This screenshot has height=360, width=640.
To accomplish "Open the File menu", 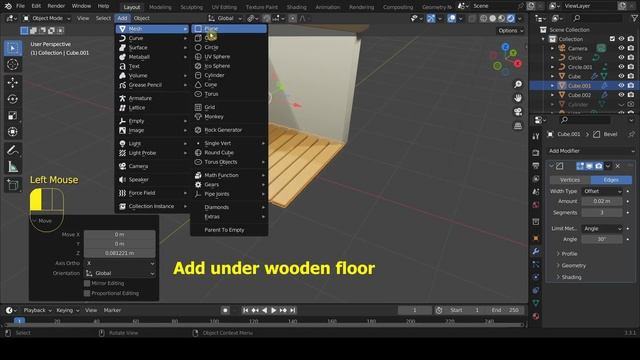I will [x=20, y=6].
